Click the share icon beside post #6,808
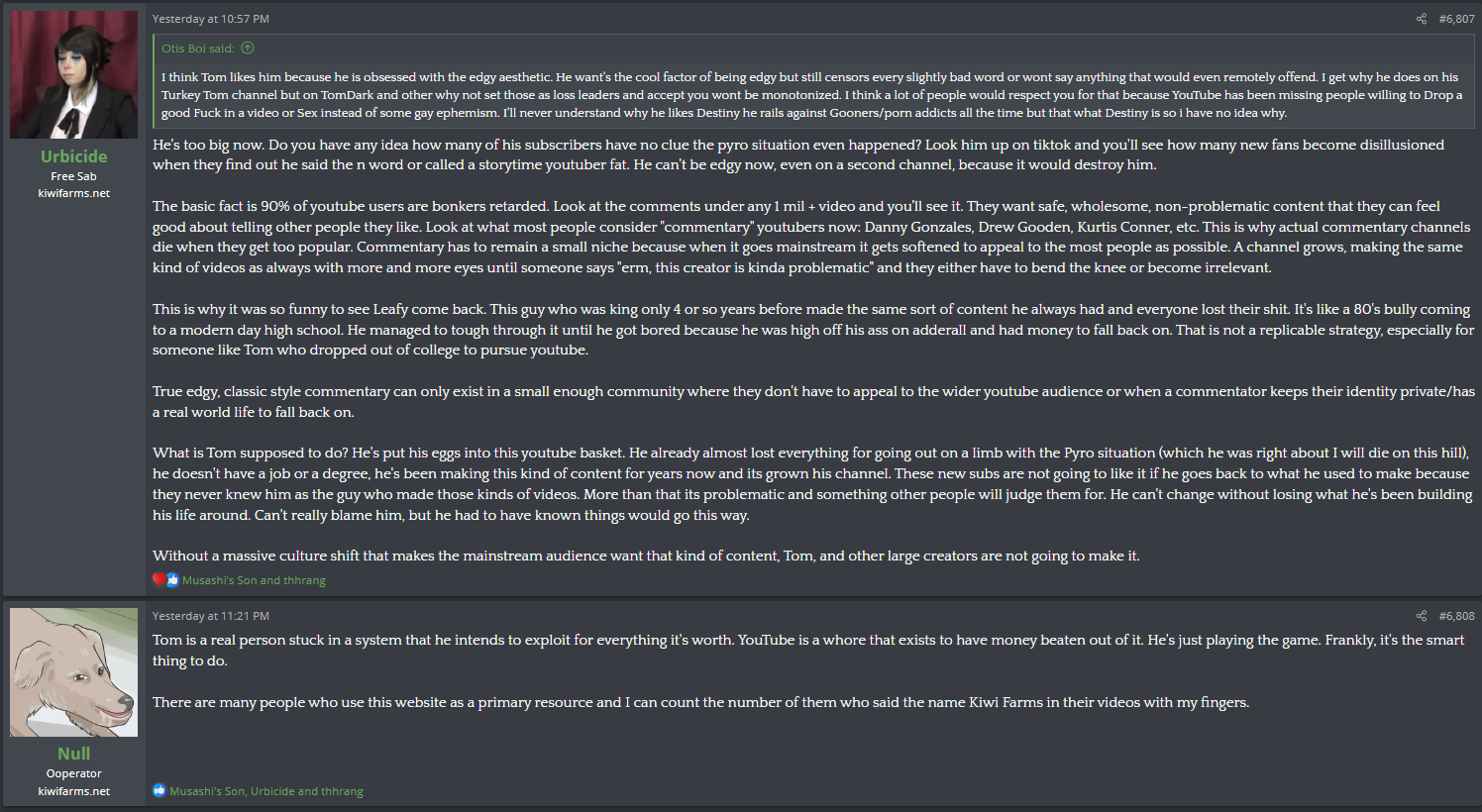This screenshot has width=1482, height=812. click(1421, 616)
